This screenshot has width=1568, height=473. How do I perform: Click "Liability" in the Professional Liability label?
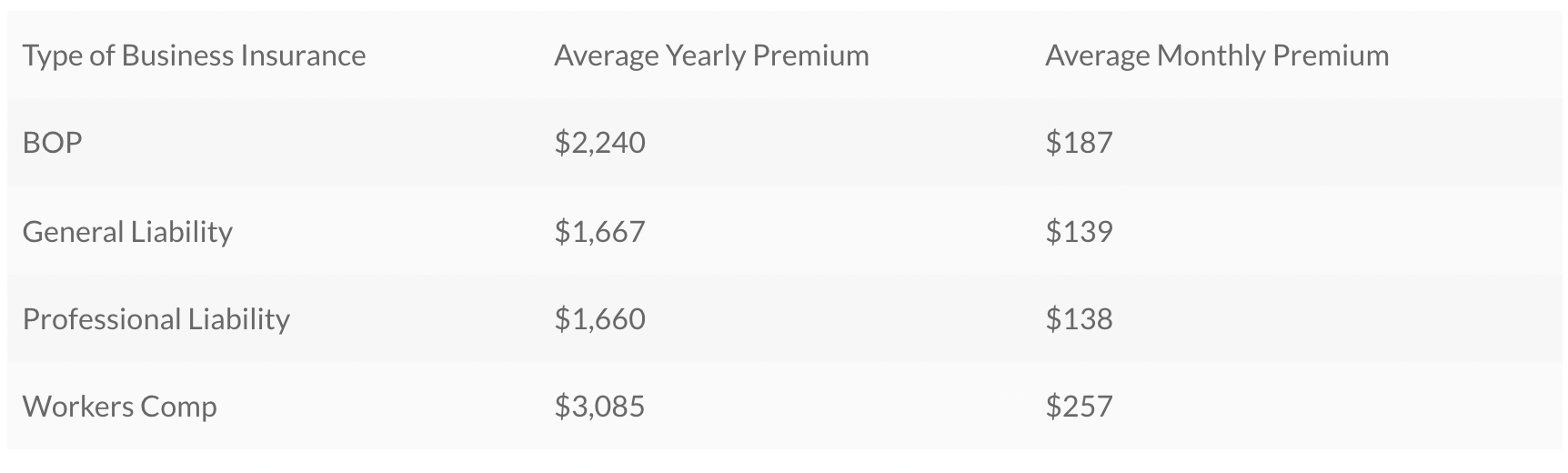point(238,319)
